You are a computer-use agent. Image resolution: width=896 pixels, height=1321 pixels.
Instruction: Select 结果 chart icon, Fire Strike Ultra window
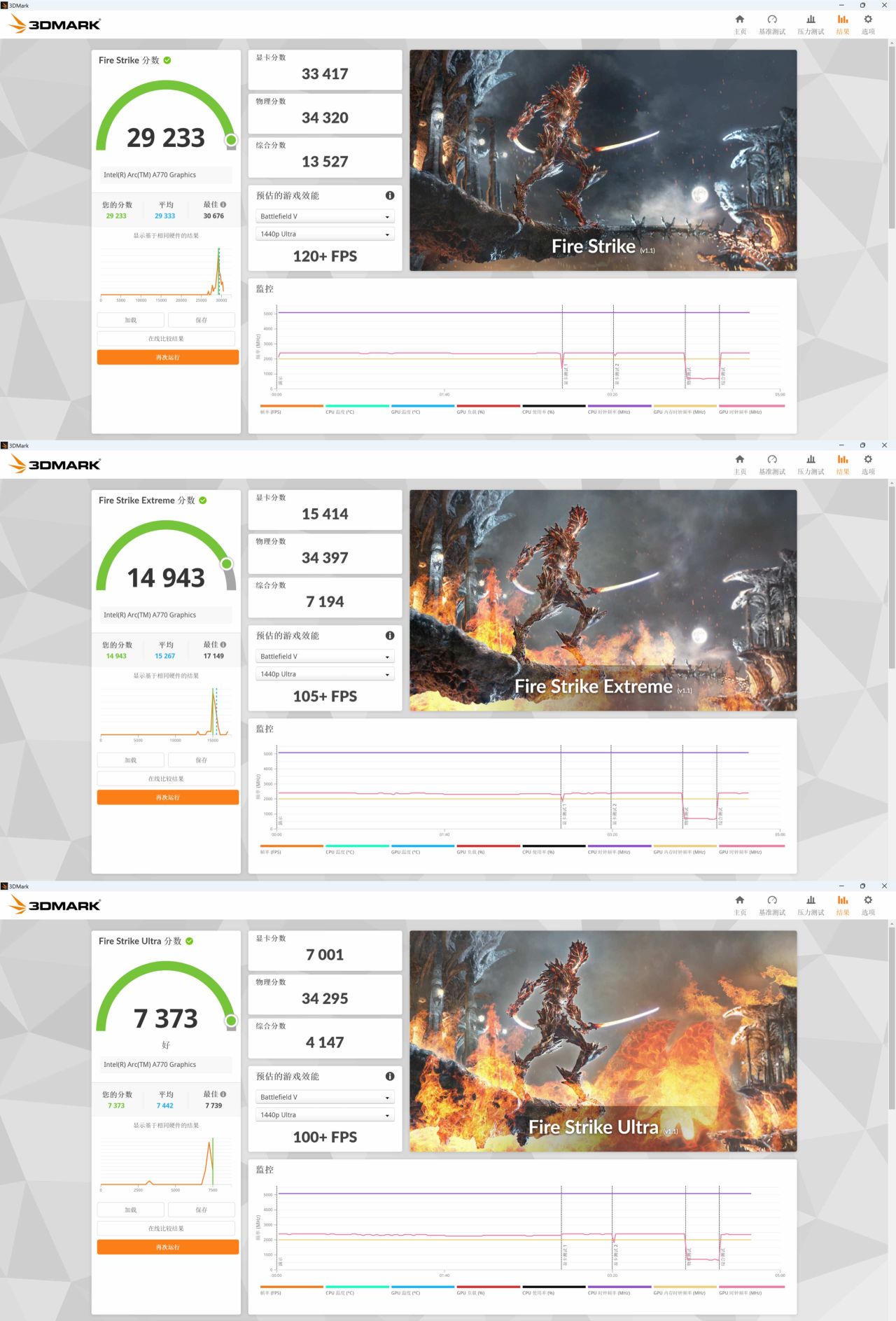(843, 900)
